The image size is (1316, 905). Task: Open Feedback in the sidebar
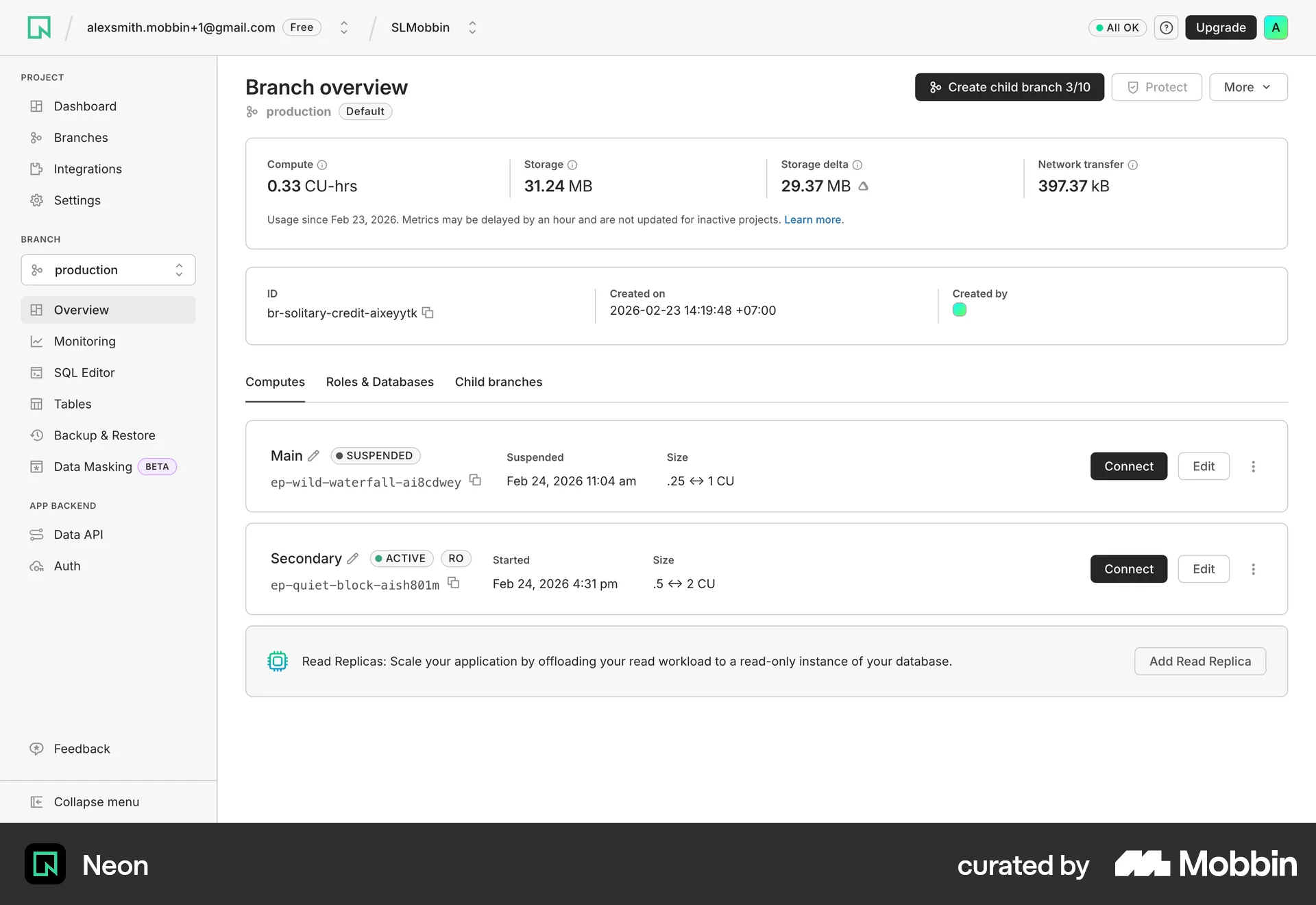point(108,749)
